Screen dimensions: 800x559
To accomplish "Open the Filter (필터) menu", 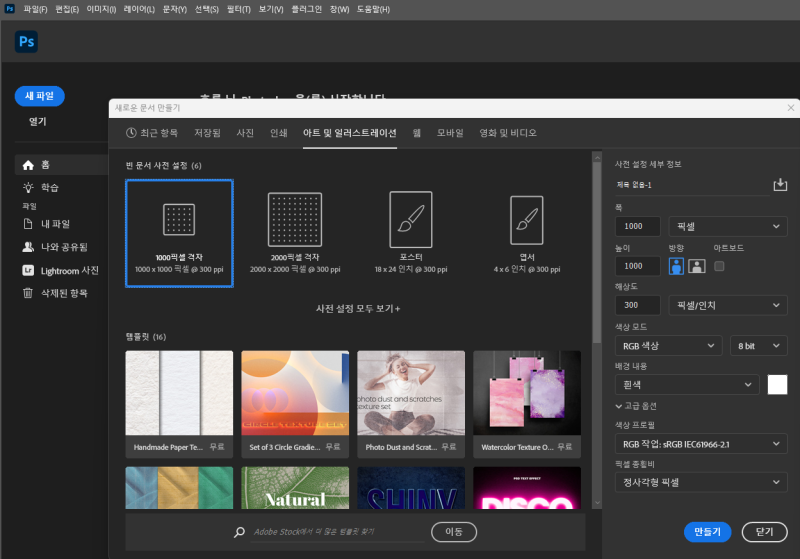I will pyautogui.click(x=238, y=8).
